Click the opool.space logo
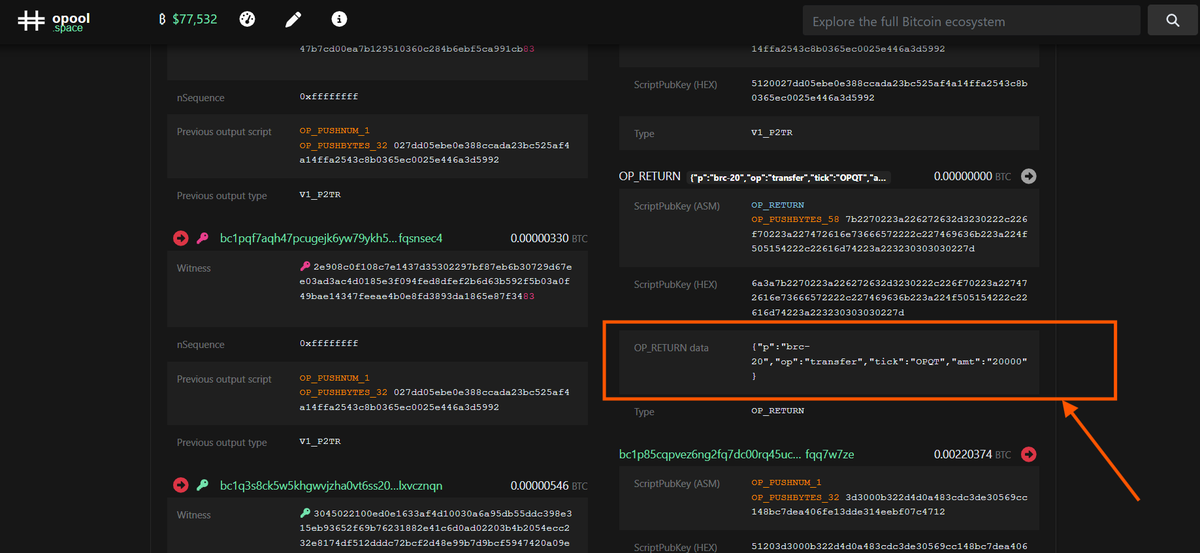1200x553 pixels. coord(53,20)
